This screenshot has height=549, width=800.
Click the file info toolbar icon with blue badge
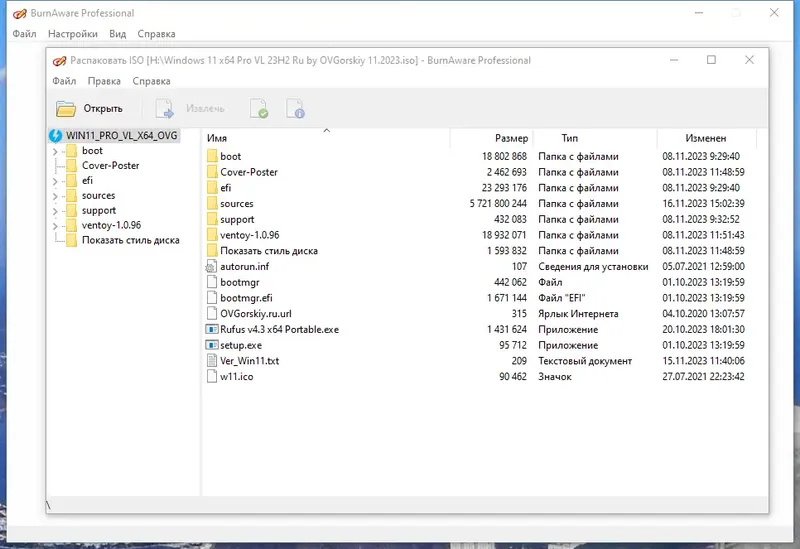pos(295,109)
